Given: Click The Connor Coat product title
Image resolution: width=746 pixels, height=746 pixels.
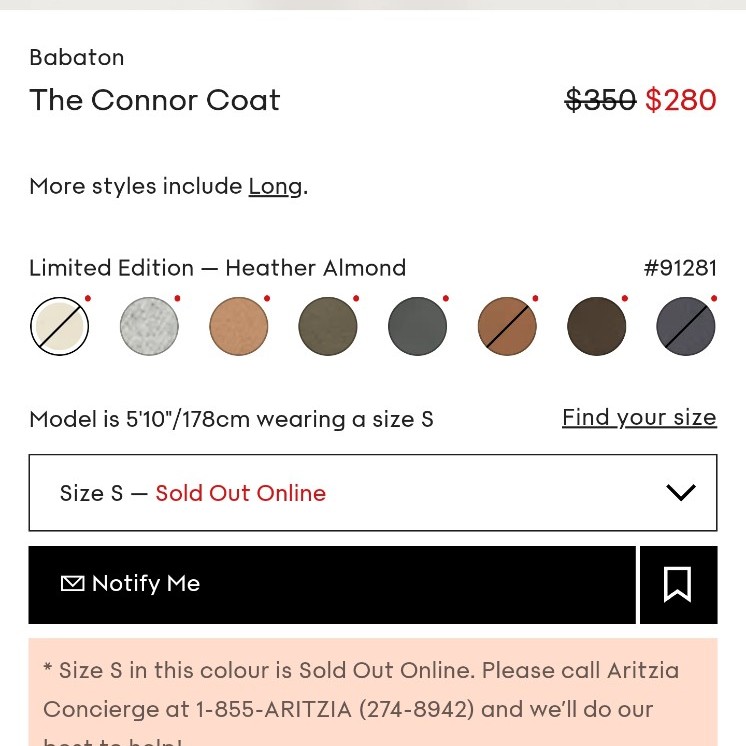Looking at the screenshot, I should [155, 100].
